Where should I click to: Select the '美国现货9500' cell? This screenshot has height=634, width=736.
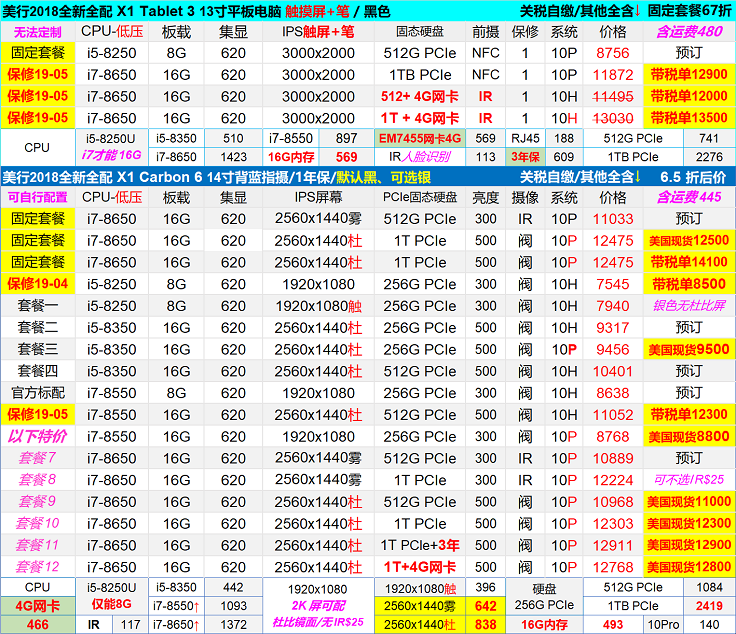689,349
